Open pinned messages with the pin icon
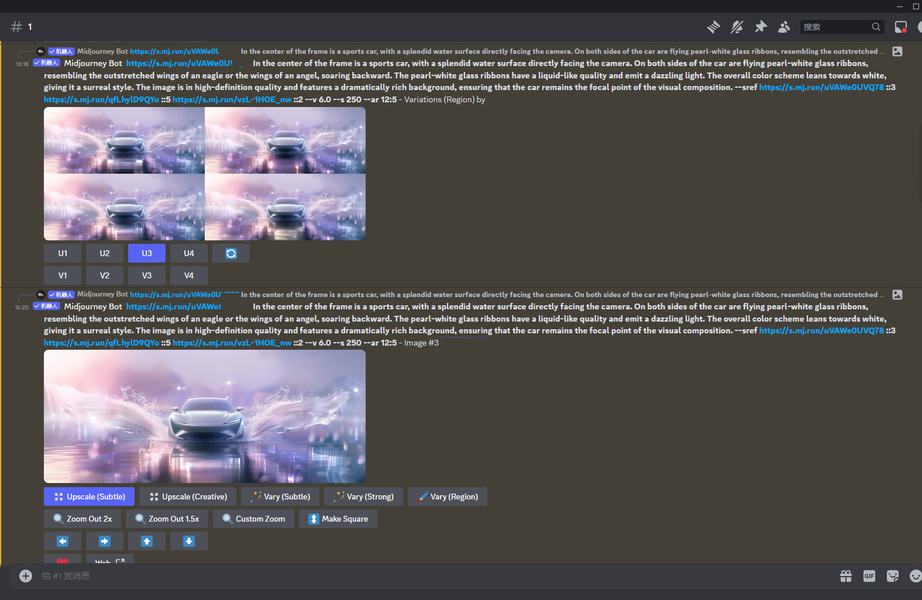Screen dimensions: 922x600 tap(760, 27)
